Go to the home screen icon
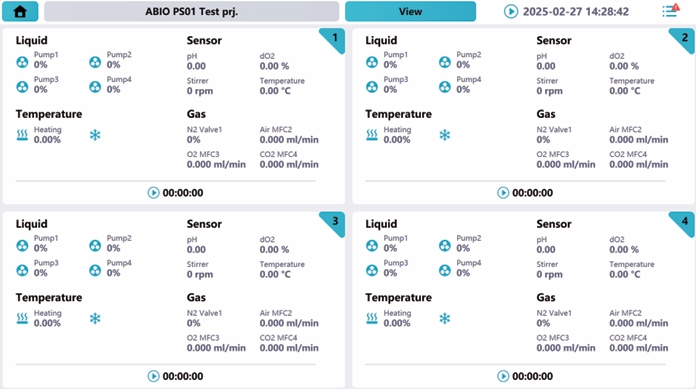Viewport: 696px width, 389px height. [x=20, y=12]
